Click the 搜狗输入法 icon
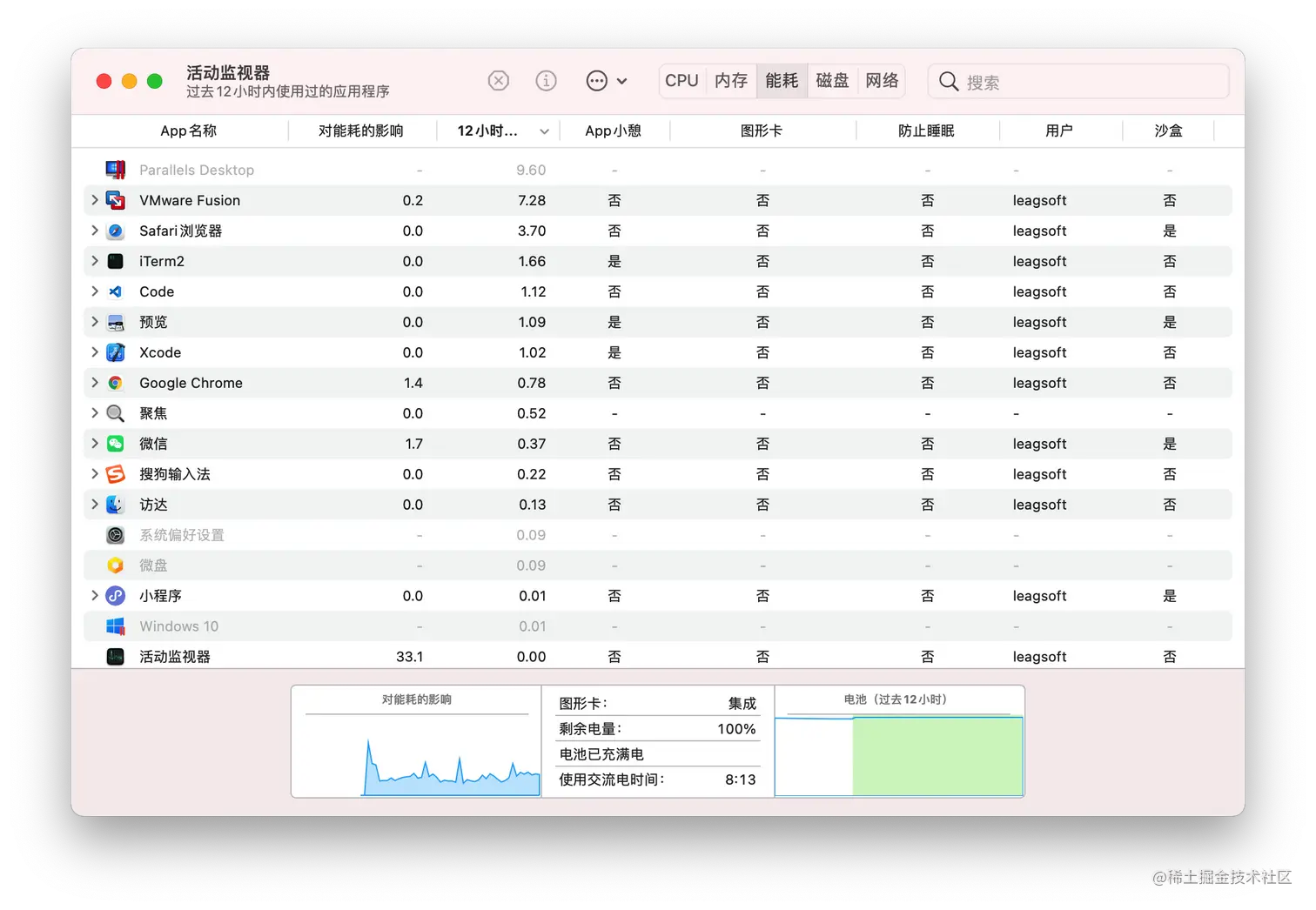 [x=115, y=474]
